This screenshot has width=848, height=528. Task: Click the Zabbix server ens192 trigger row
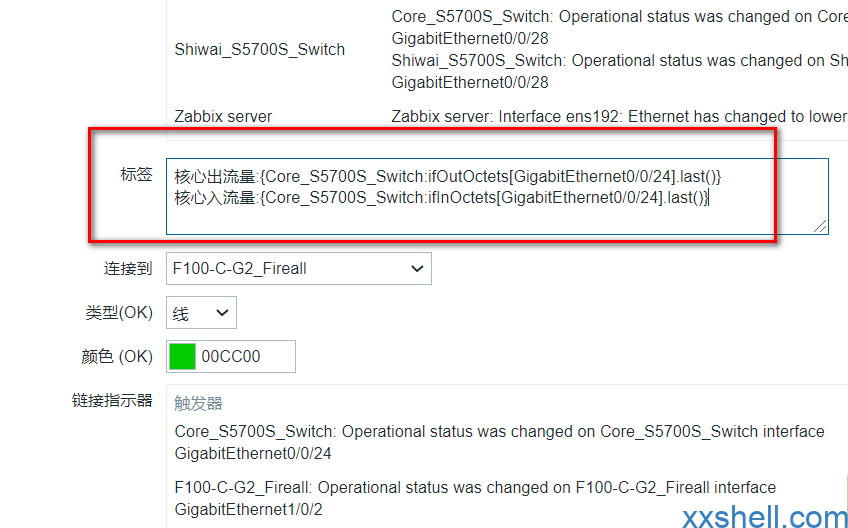click(619, 116)
